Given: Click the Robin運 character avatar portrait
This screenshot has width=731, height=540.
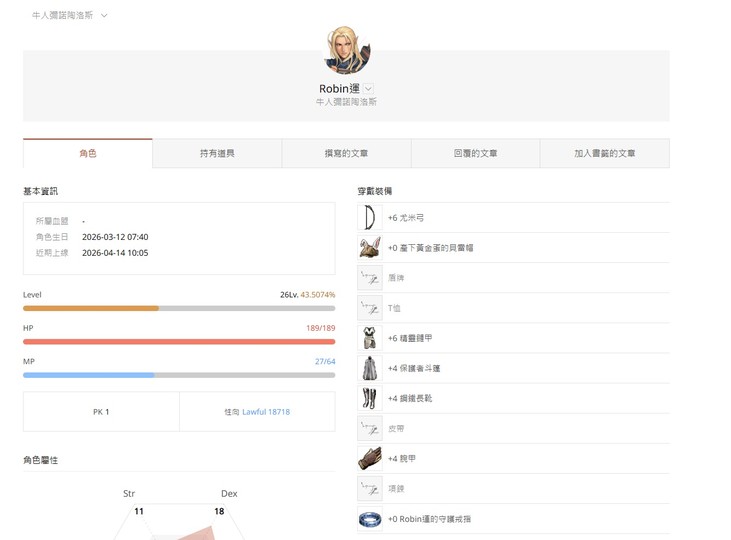Looking at the screenshot, I should pos(347,49).
